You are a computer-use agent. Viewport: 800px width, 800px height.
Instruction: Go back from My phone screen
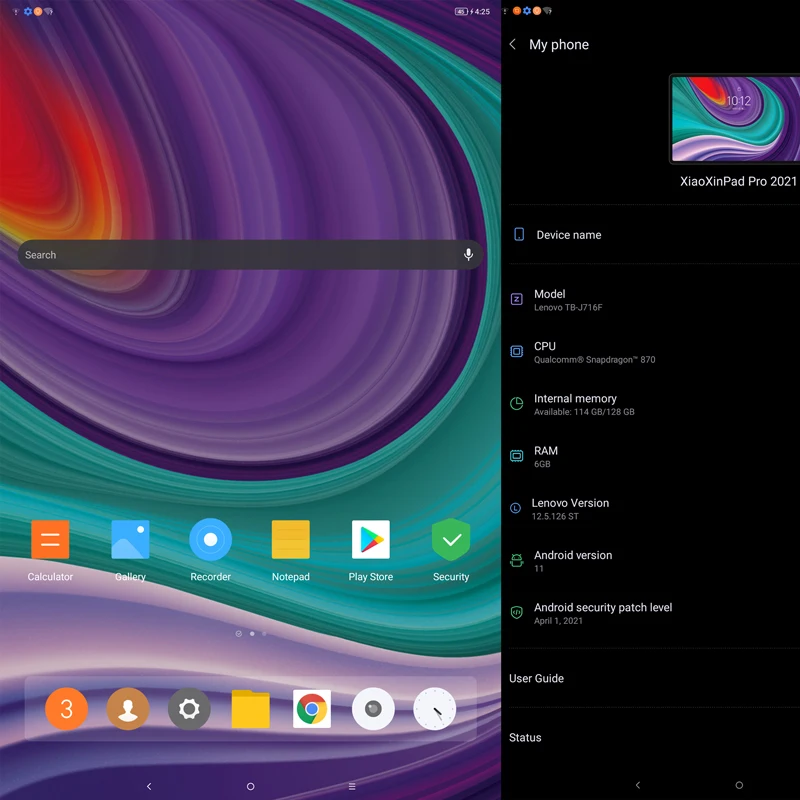pyautogui.click(x=513, y=44)
